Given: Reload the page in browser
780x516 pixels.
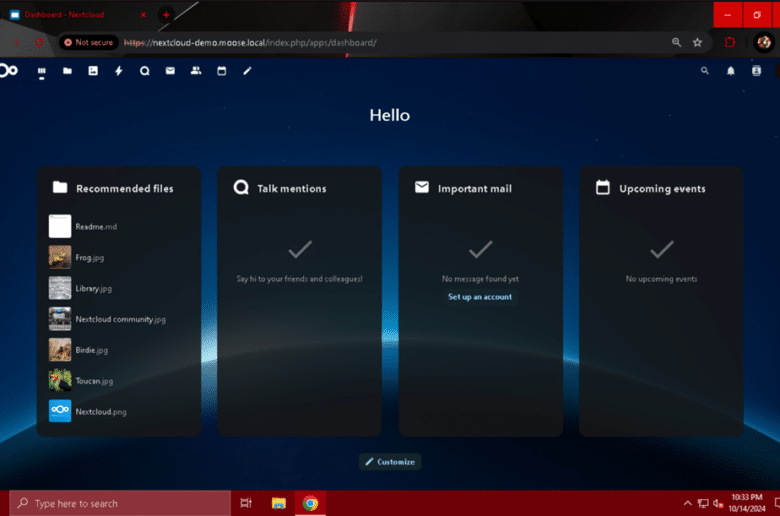Looking at the screenshot, I should (x=39, y=43).
